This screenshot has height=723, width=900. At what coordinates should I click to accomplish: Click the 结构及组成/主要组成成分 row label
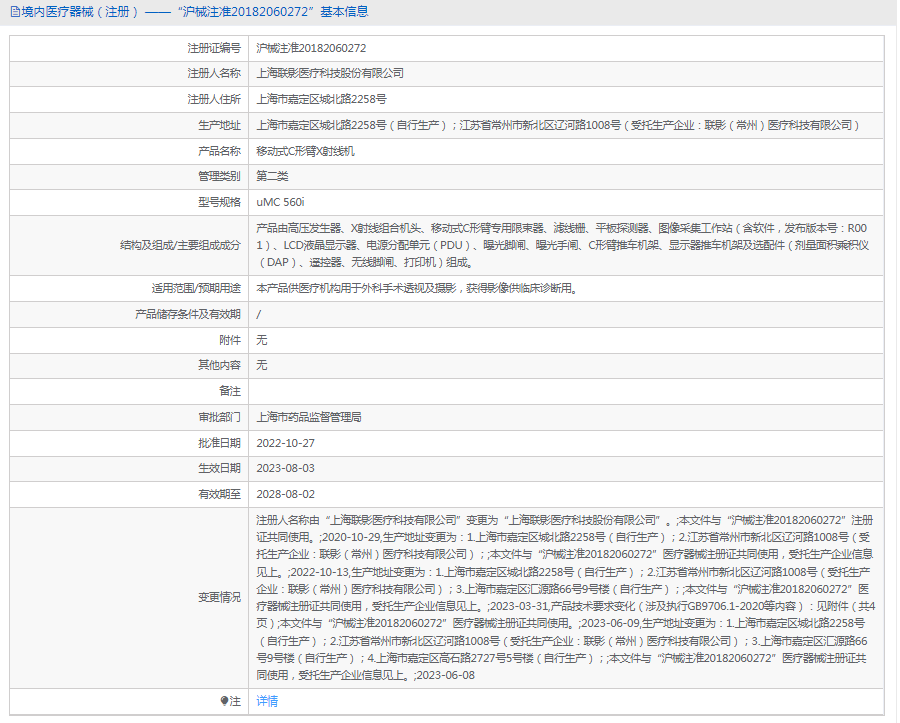180,245
